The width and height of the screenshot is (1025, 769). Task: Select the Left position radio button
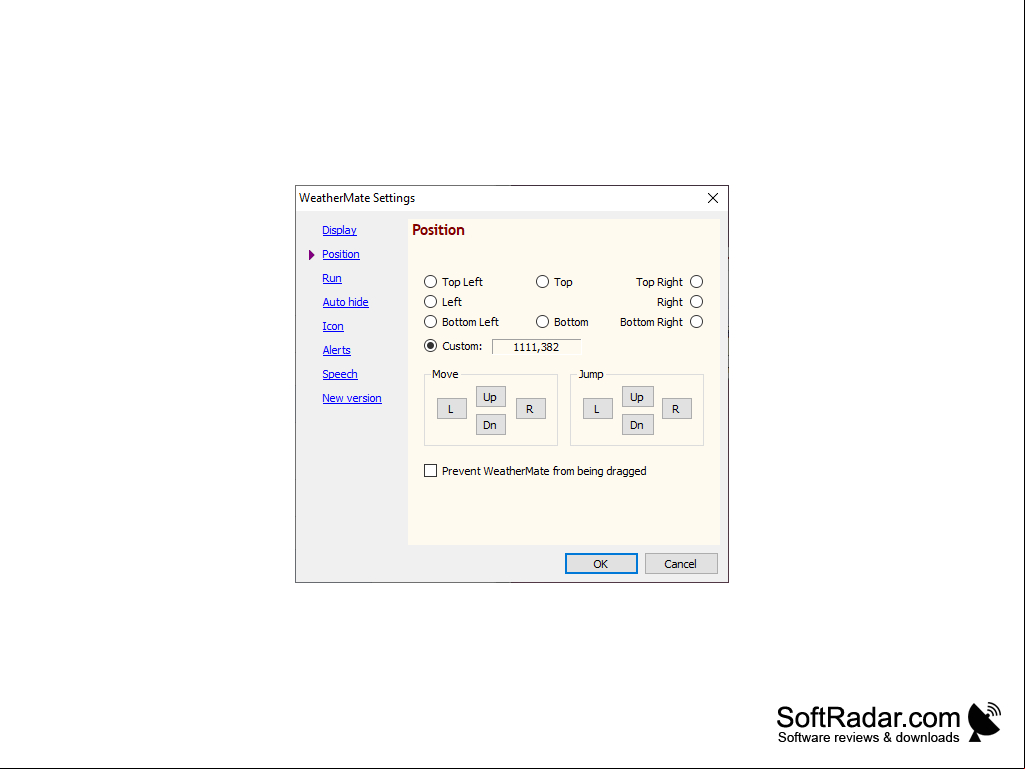pos(430,302)
